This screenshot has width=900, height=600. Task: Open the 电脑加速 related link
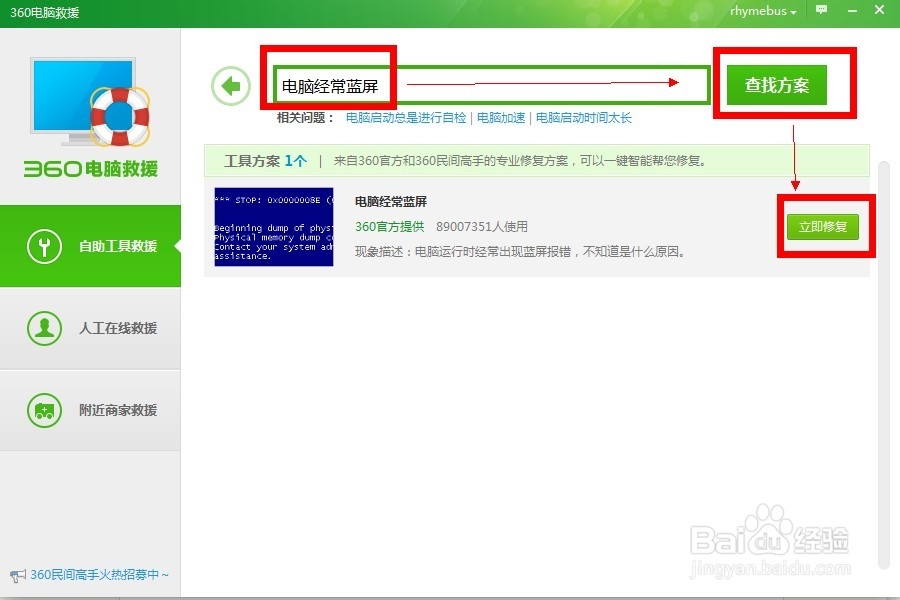(500, 117)
